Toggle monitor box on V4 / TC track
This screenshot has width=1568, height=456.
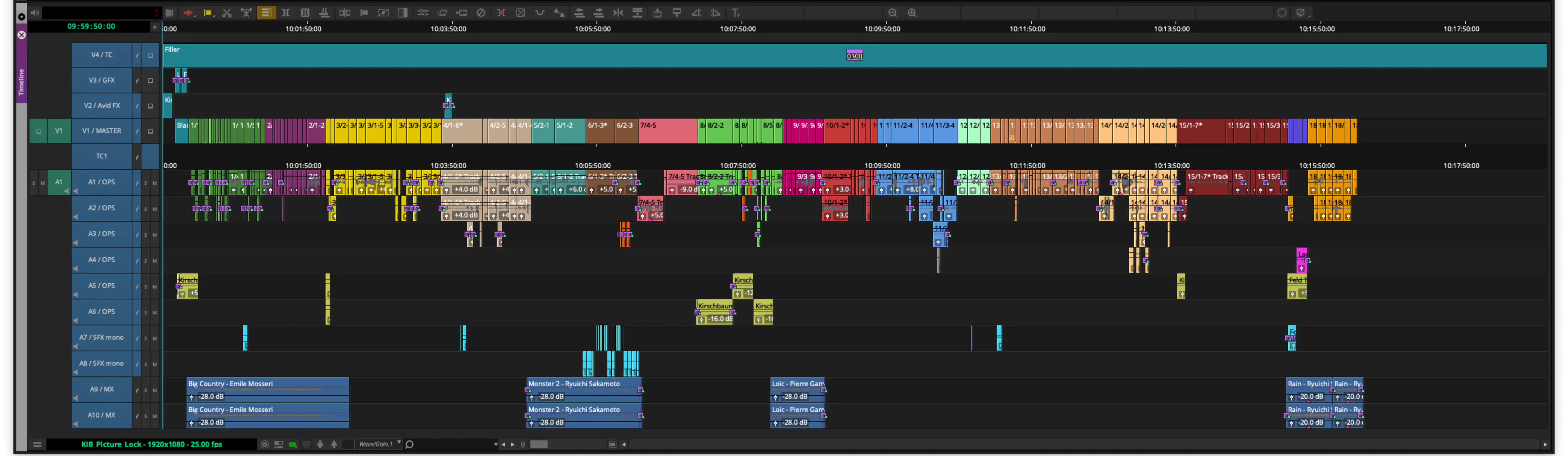150,55
